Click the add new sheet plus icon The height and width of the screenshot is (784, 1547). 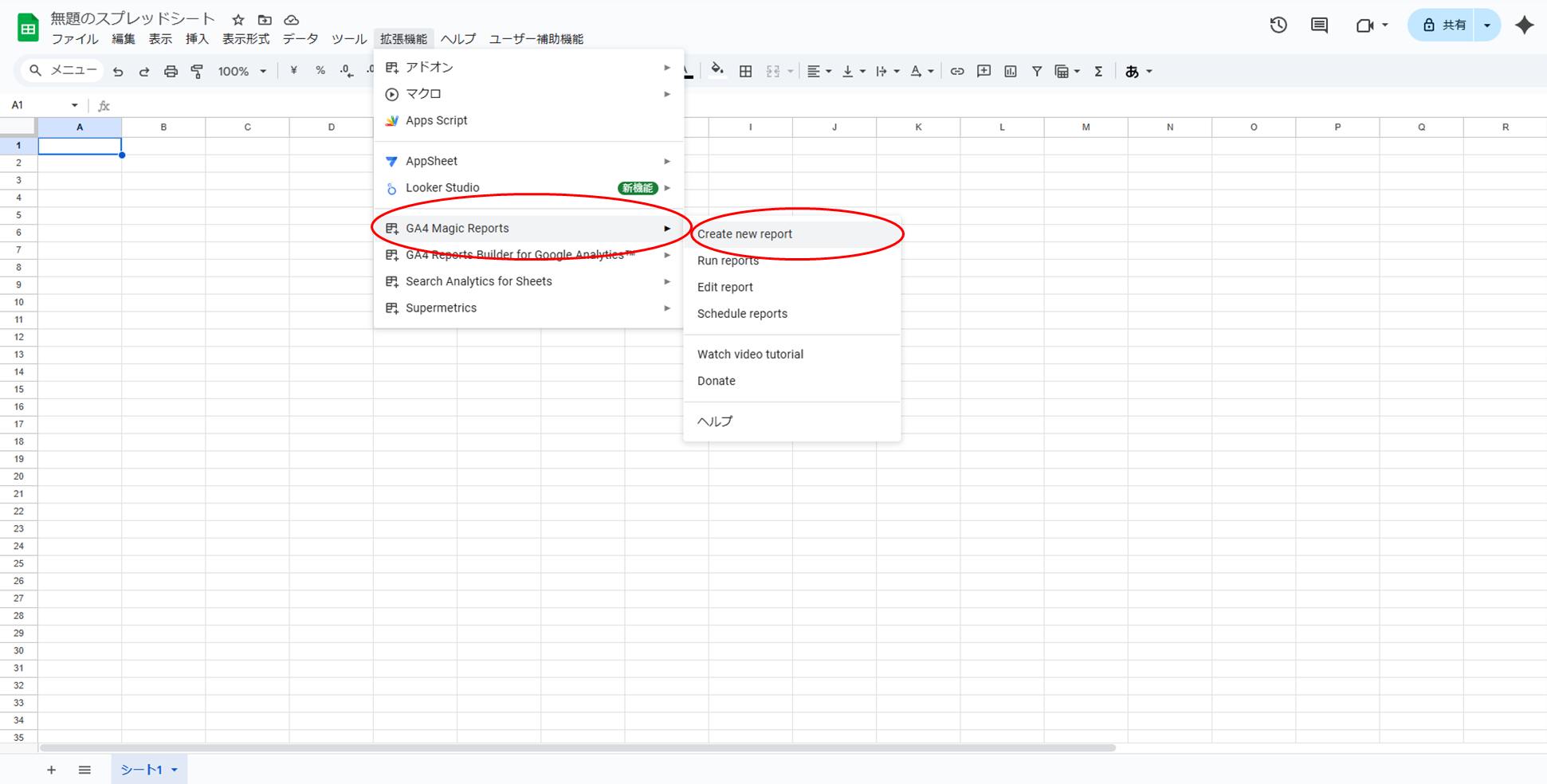coord(51,770)
